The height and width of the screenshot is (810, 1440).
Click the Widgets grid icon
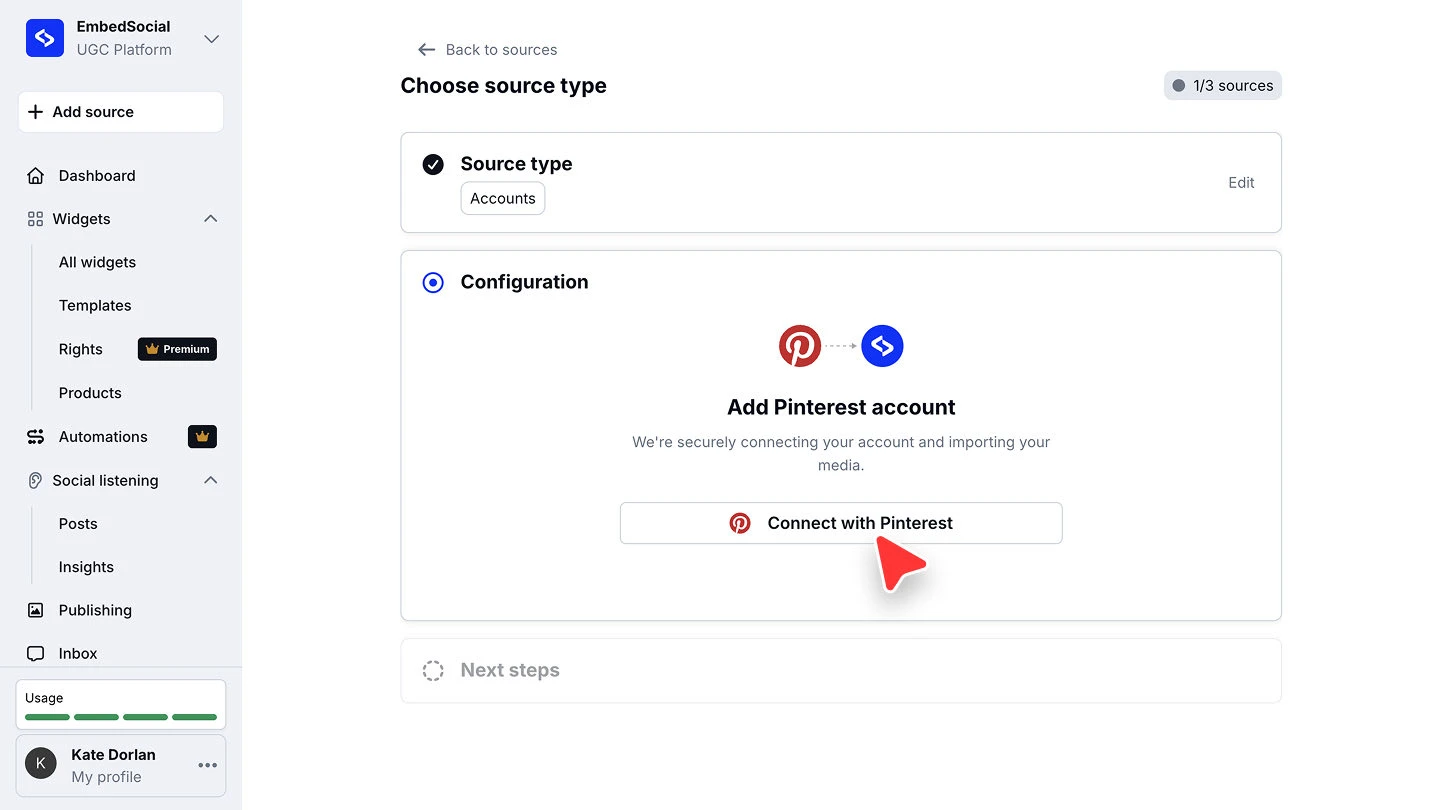[x=35, y=219]
